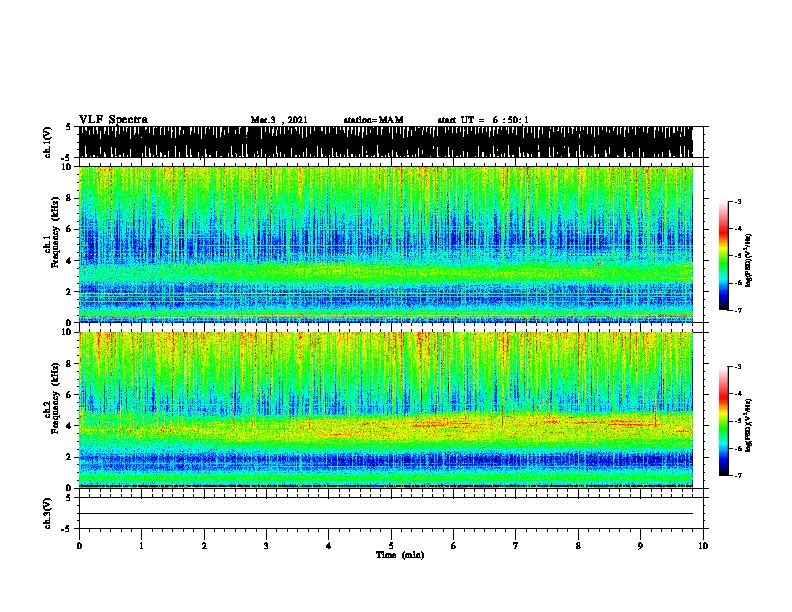Image resolution: width=792 pixels, height=612 pixels.
Task: Click the color scale bar beside ch.1 spectrogram
Action: click(724, 256)
